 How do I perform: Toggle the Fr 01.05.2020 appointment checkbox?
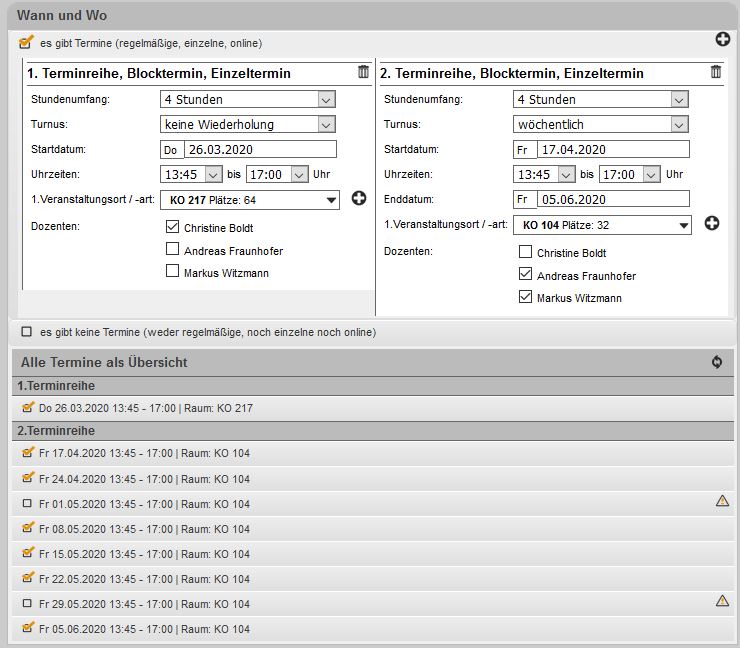pos(27,504)
